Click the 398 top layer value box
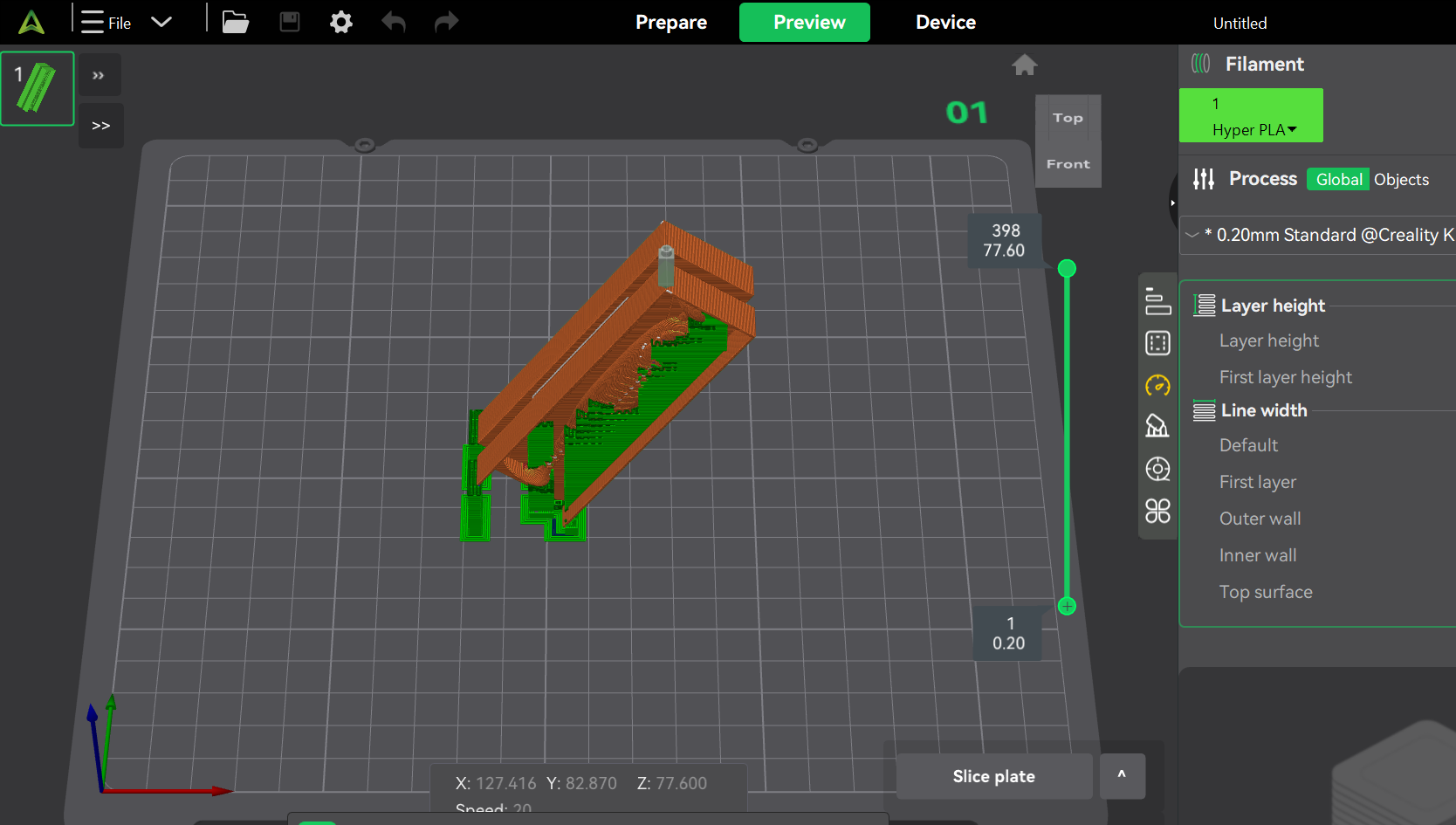Viewport: 1456px width, 825px height. [1005, 240]
